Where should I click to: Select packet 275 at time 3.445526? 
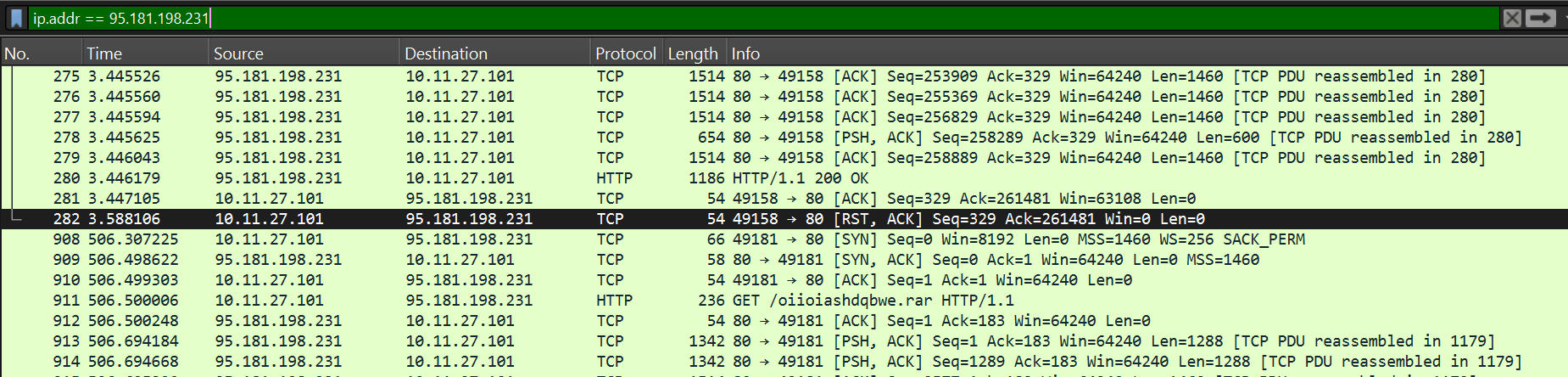tap(784, 76)
